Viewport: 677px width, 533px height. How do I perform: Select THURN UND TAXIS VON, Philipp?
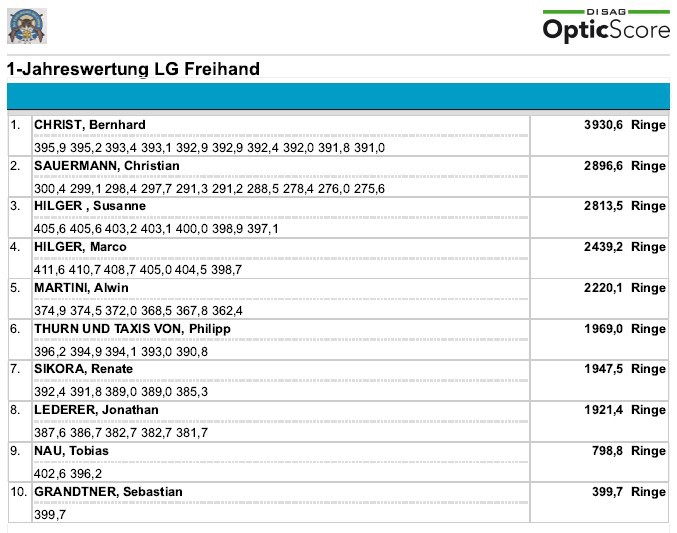[132, 329]
